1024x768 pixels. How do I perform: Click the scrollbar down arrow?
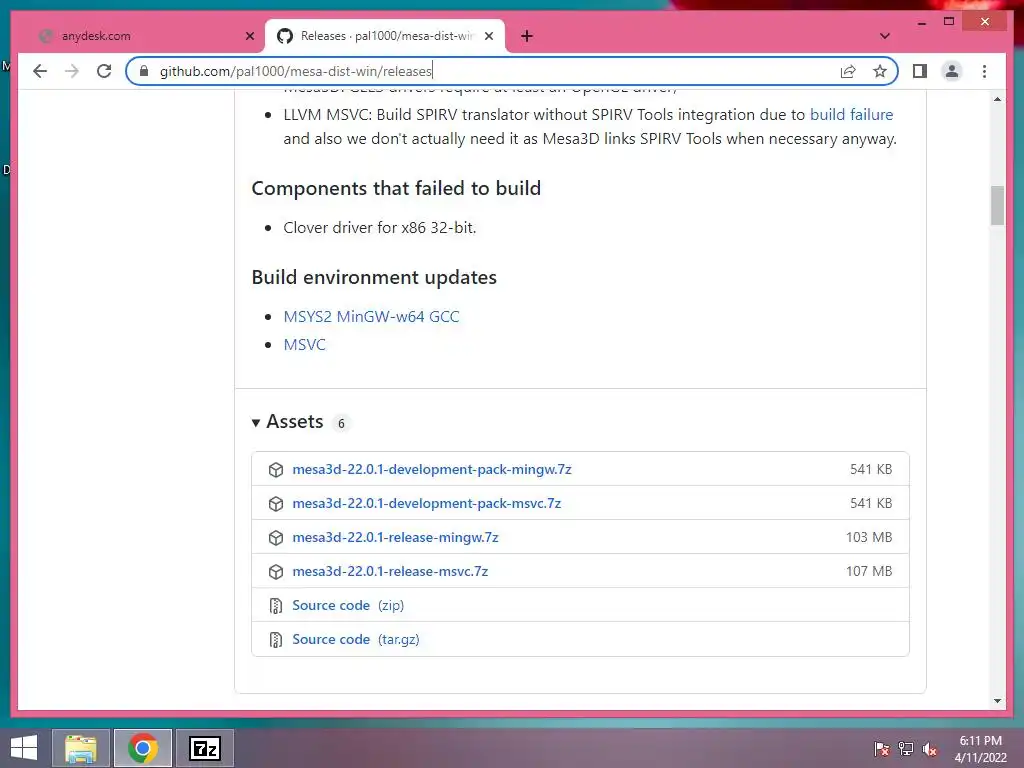[997, 701]
